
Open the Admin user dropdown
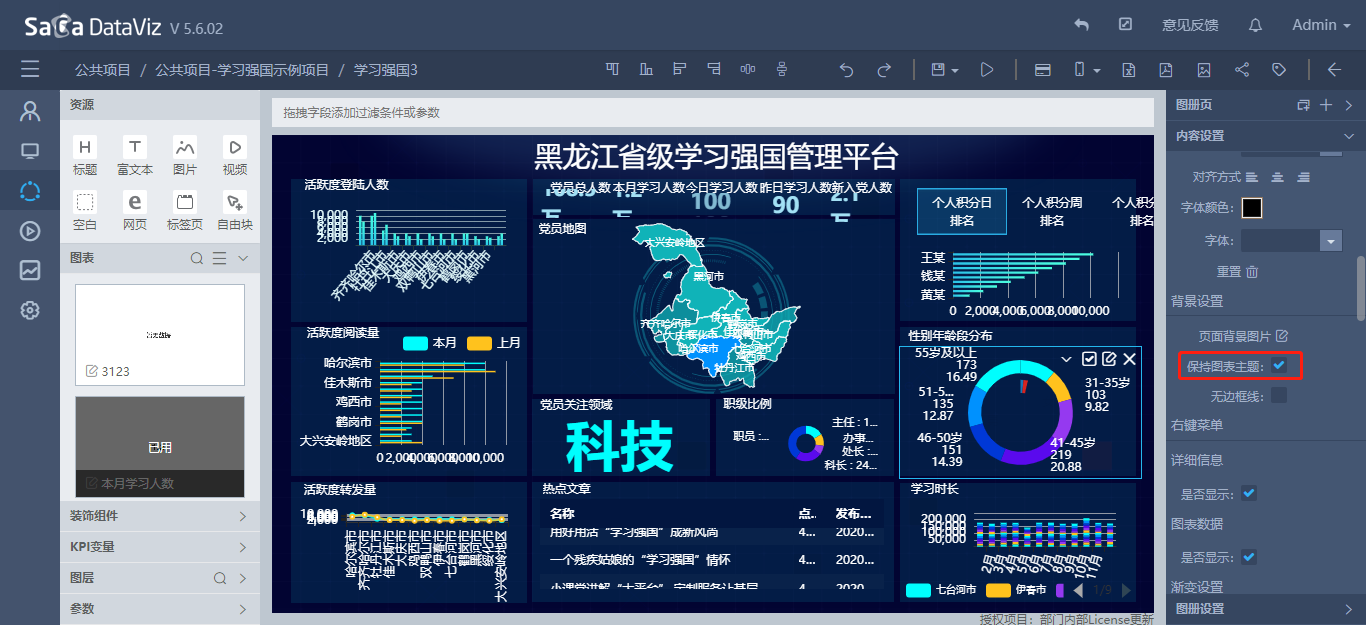(x=1321, y=25)
